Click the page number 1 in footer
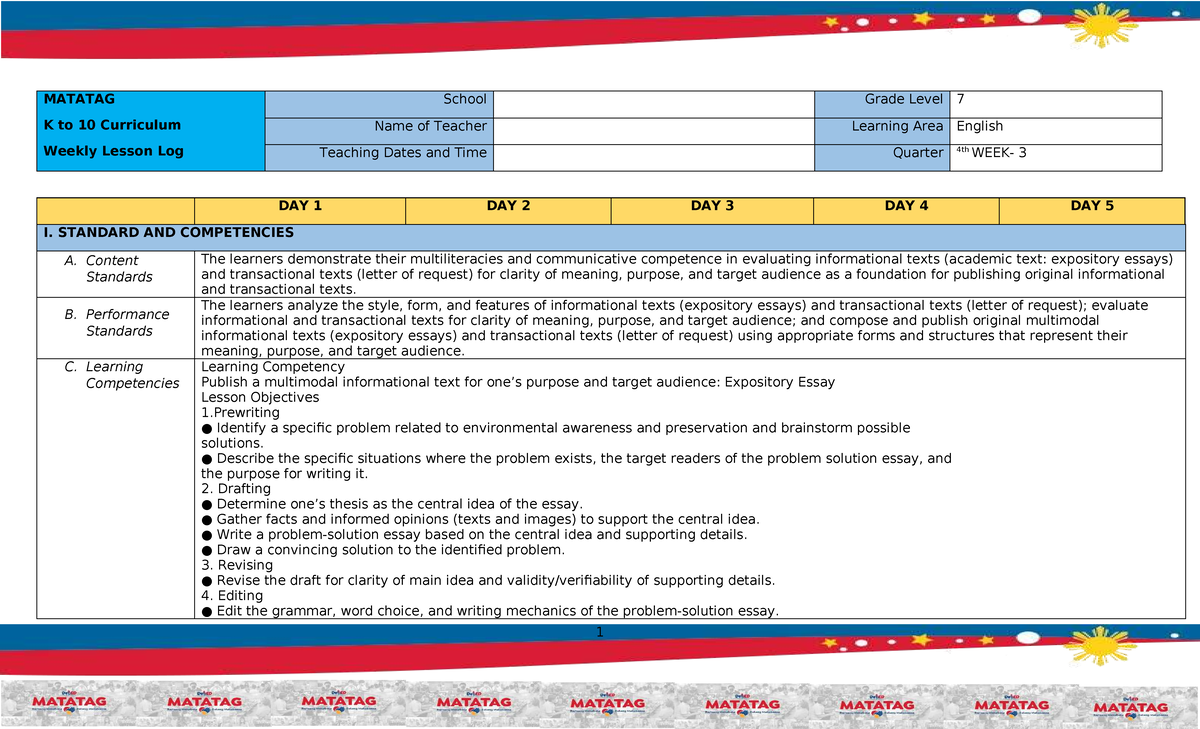 [x=600, y=632]
